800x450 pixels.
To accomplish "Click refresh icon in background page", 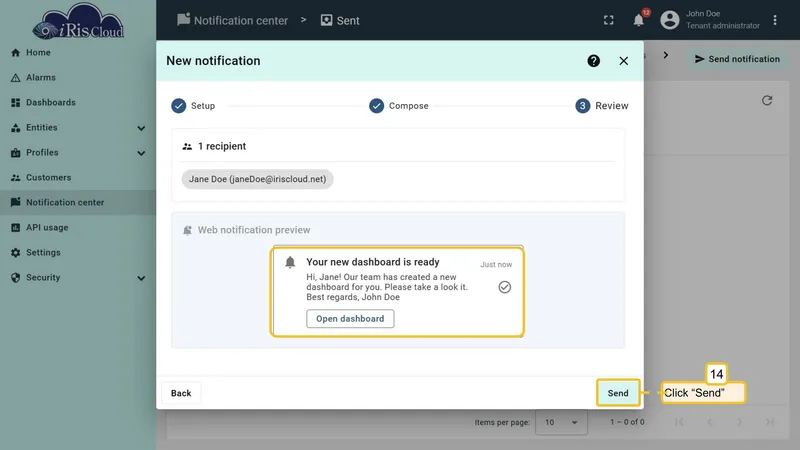I will click(x=767, y=101).
